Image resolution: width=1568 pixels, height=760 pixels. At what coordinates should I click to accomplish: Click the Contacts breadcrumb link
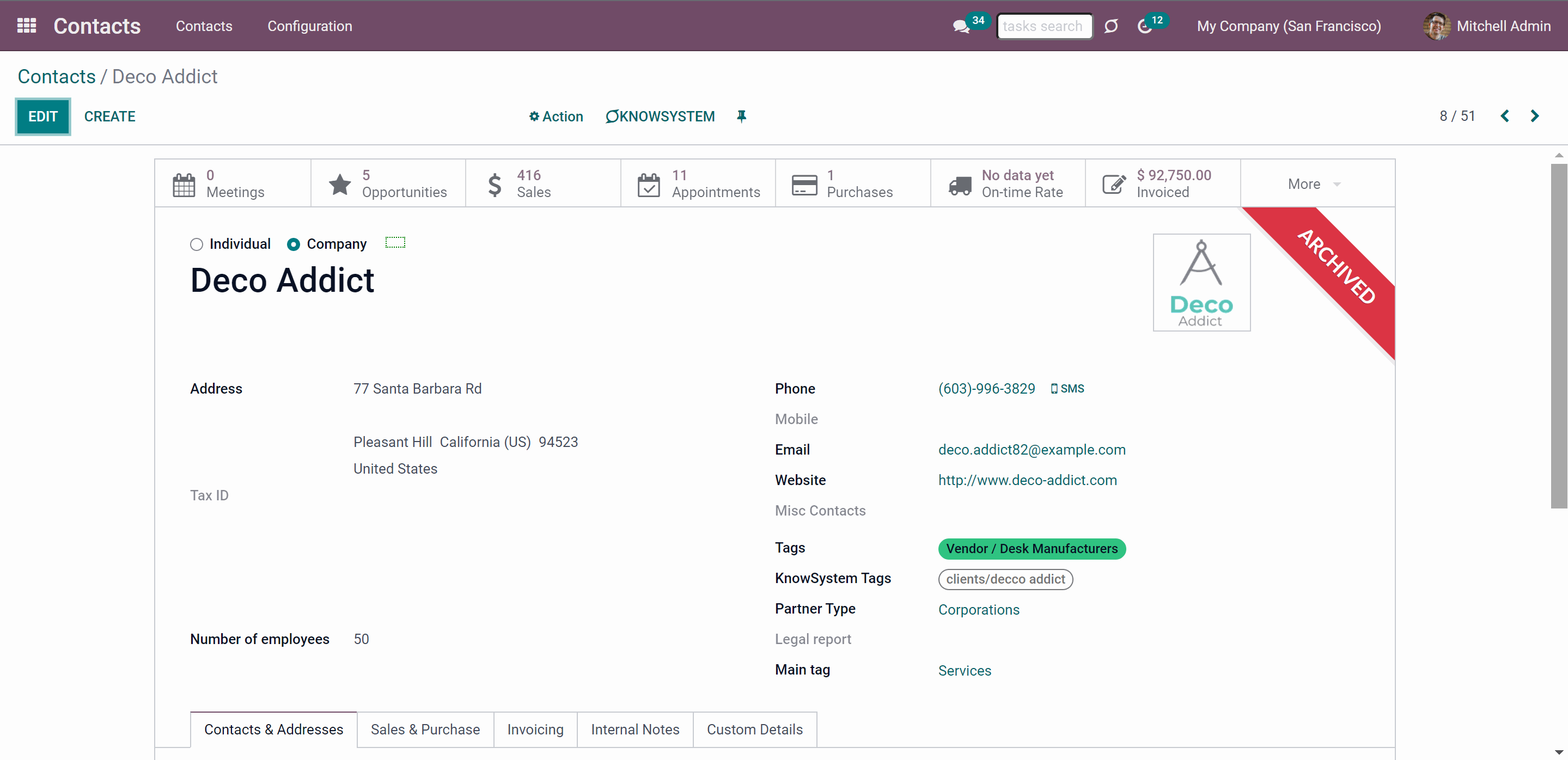(x=57, y=77)
